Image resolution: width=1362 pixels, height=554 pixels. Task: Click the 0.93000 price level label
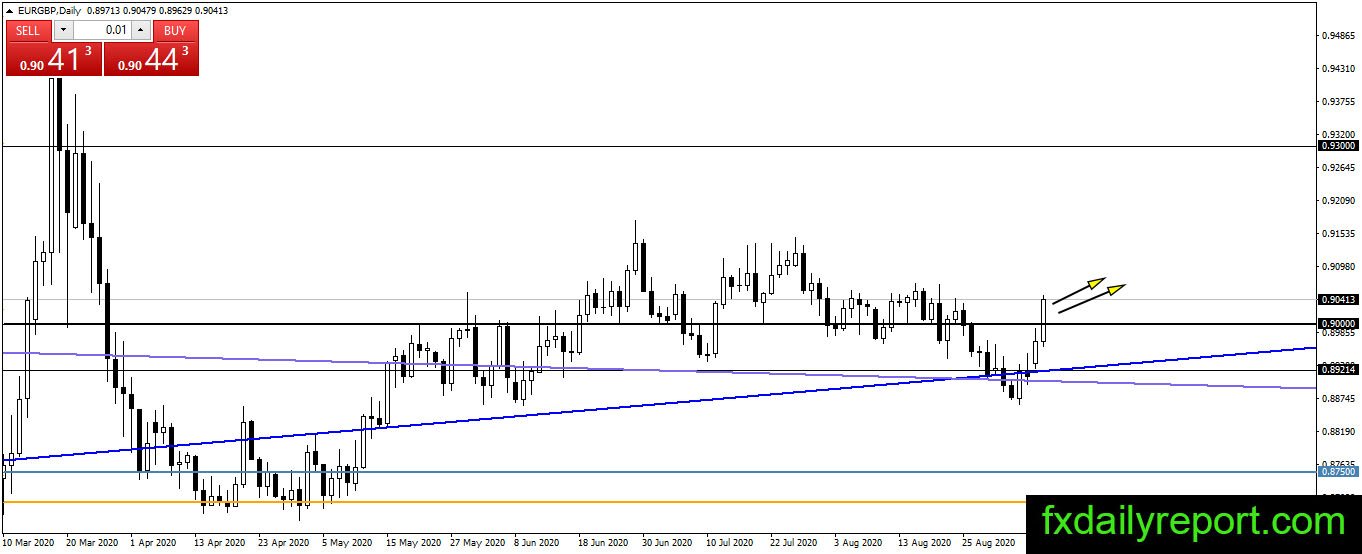point(1338,146)
